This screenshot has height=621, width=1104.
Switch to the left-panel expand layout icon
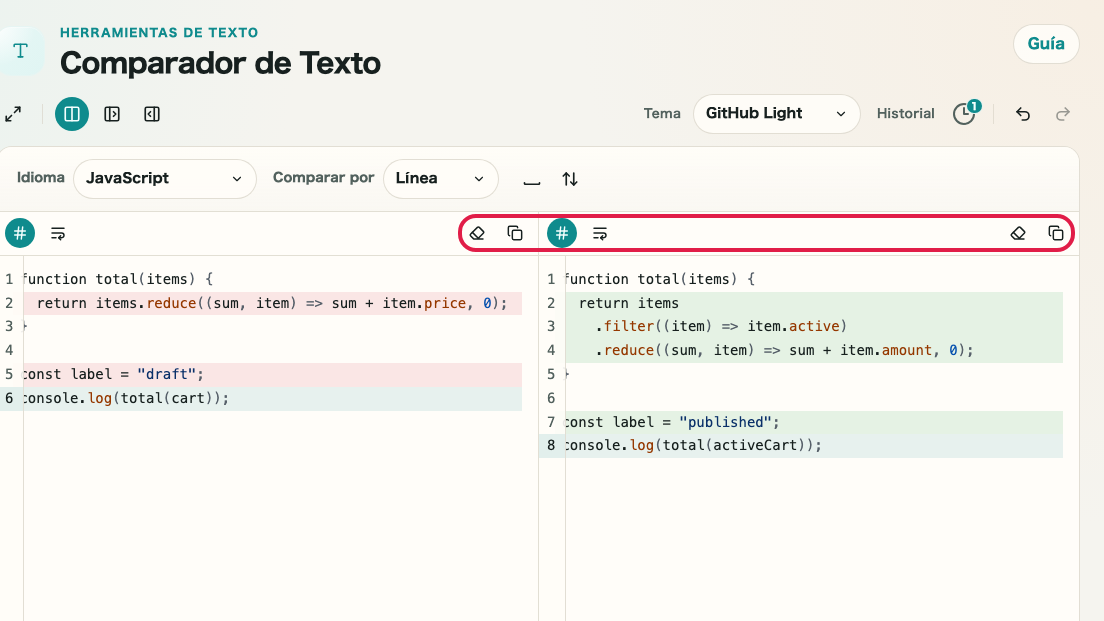click(x=112, y=114)
